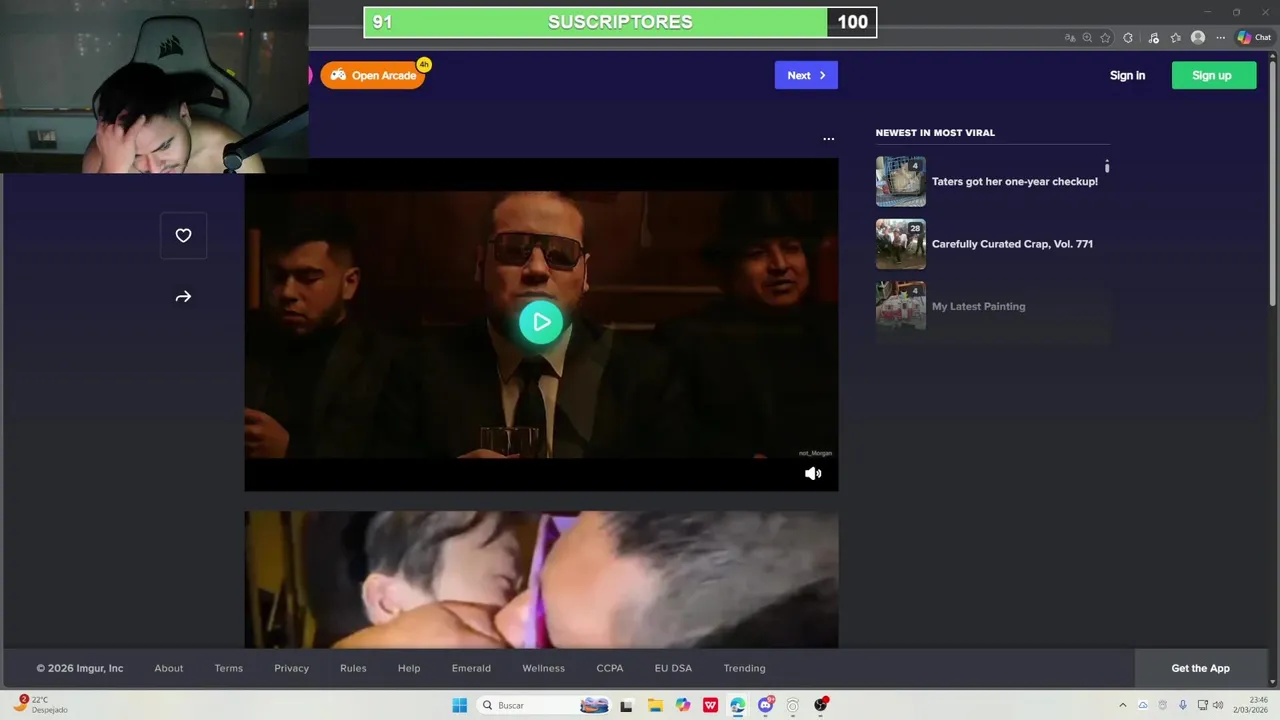1280x720 pixels.
Task: Open 'Taters got her one-year checkup!' thumbnail
Action: (901, 181)
